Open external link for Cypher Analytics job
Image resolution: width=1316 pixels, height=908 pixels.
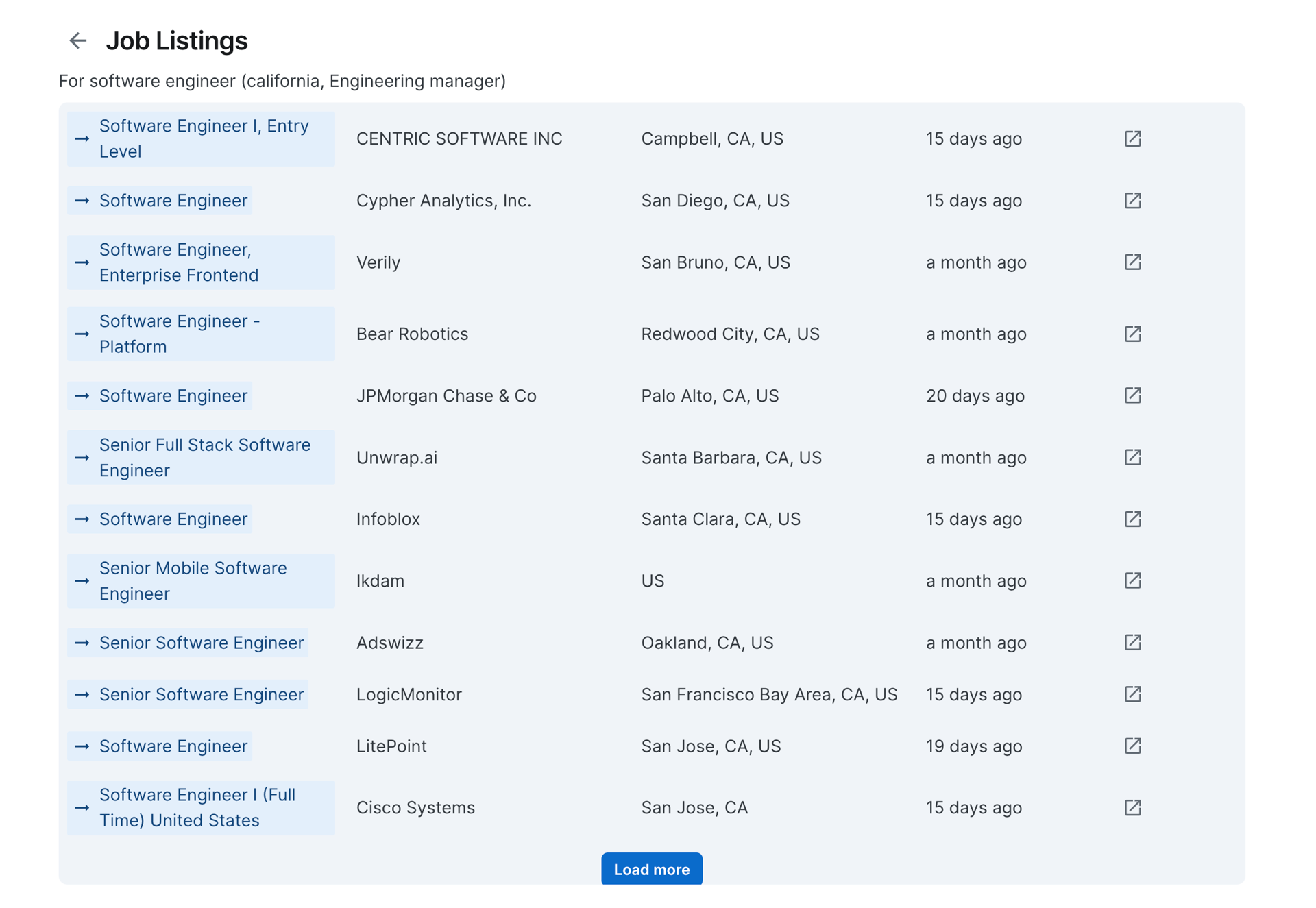(x=1132, y=200)
